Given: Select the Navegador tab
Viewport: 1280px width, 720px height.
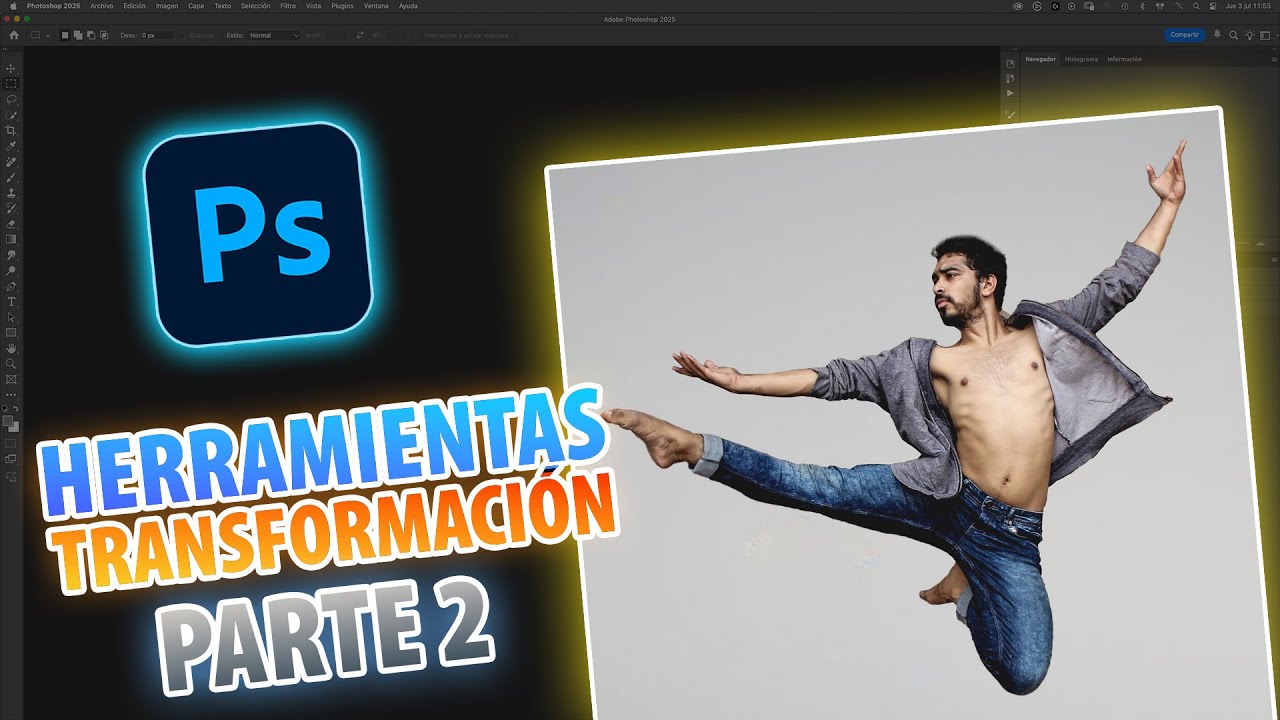Looking at the screenshot, I should click(x=1040, y=59).
